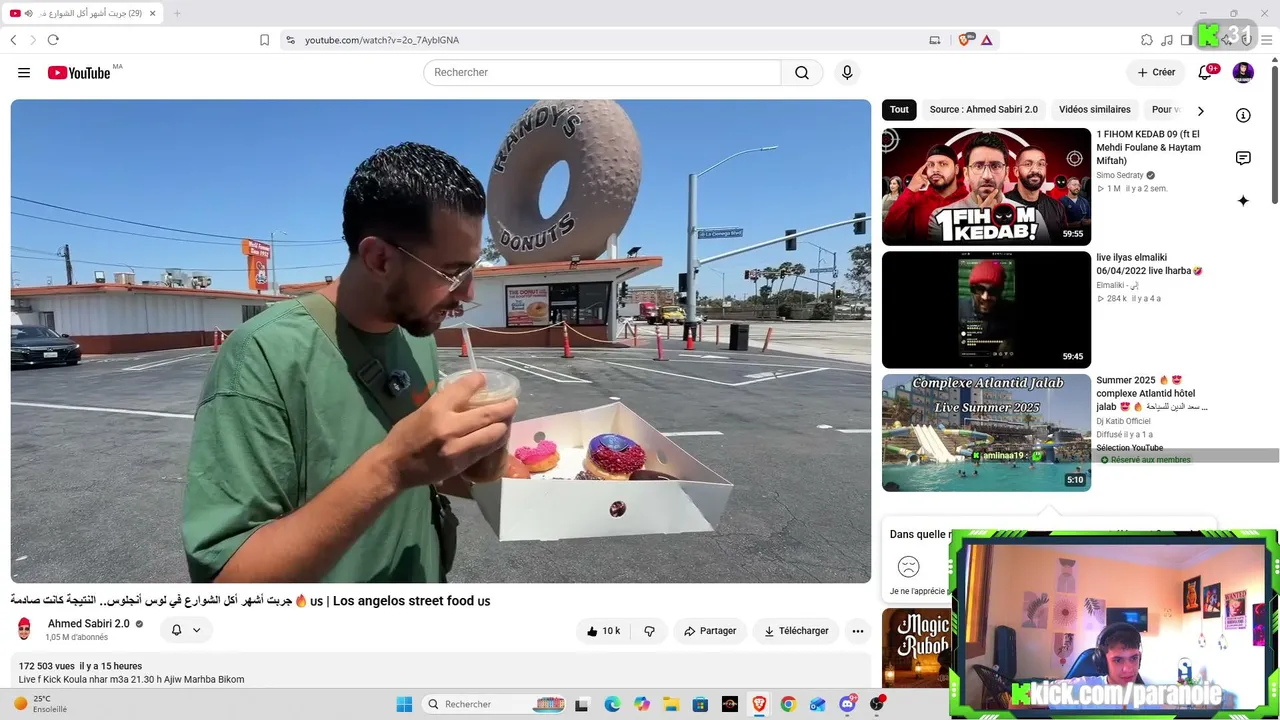Viewport: 1280px width, 720px height.
Task: Like the video with thumbs up
Action: tap(604, 631)
